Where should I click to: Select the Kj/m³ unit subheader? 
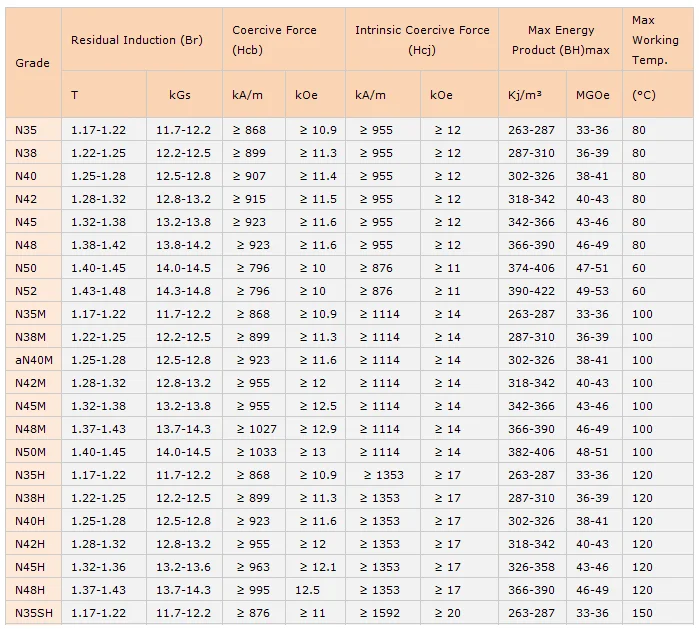click(525, 95)
